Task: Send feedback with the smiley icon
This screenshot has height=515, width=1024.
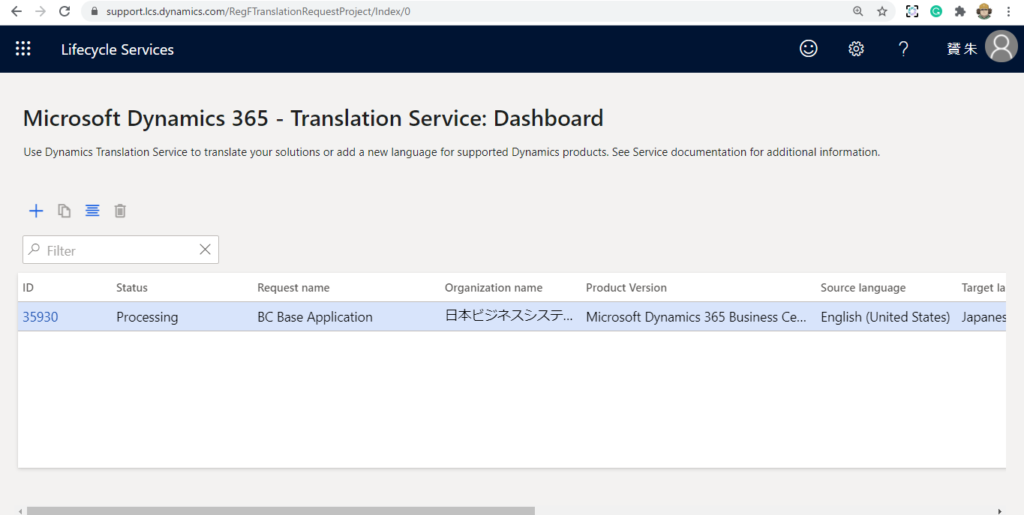Action: point(808,49)
